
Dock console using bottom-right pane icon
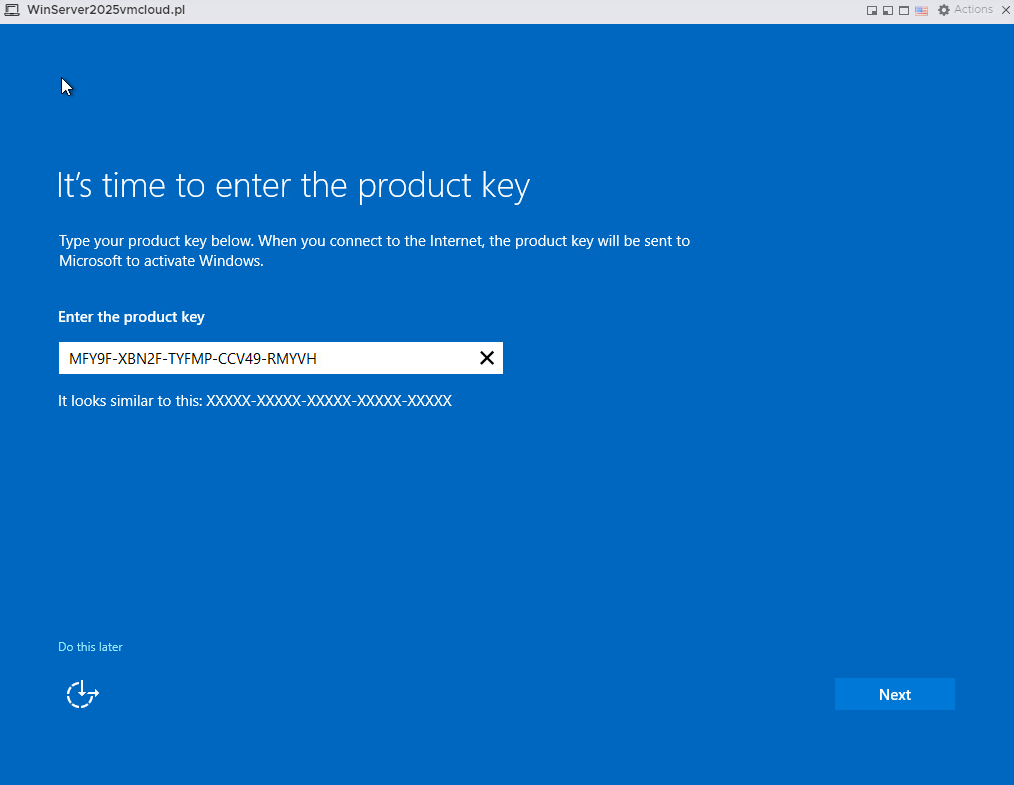872,10
